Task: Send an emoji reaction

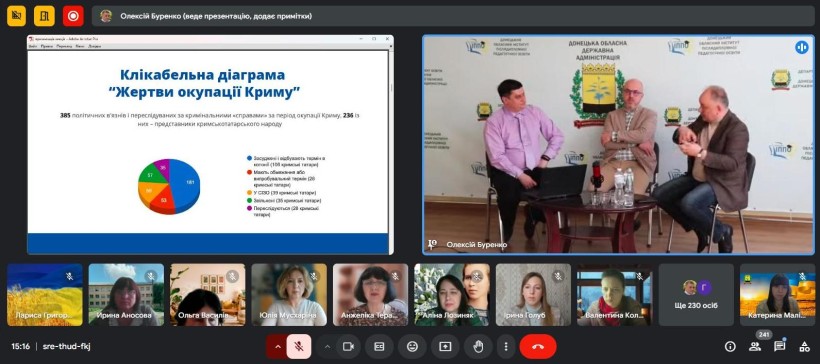Action: (412, 347)
